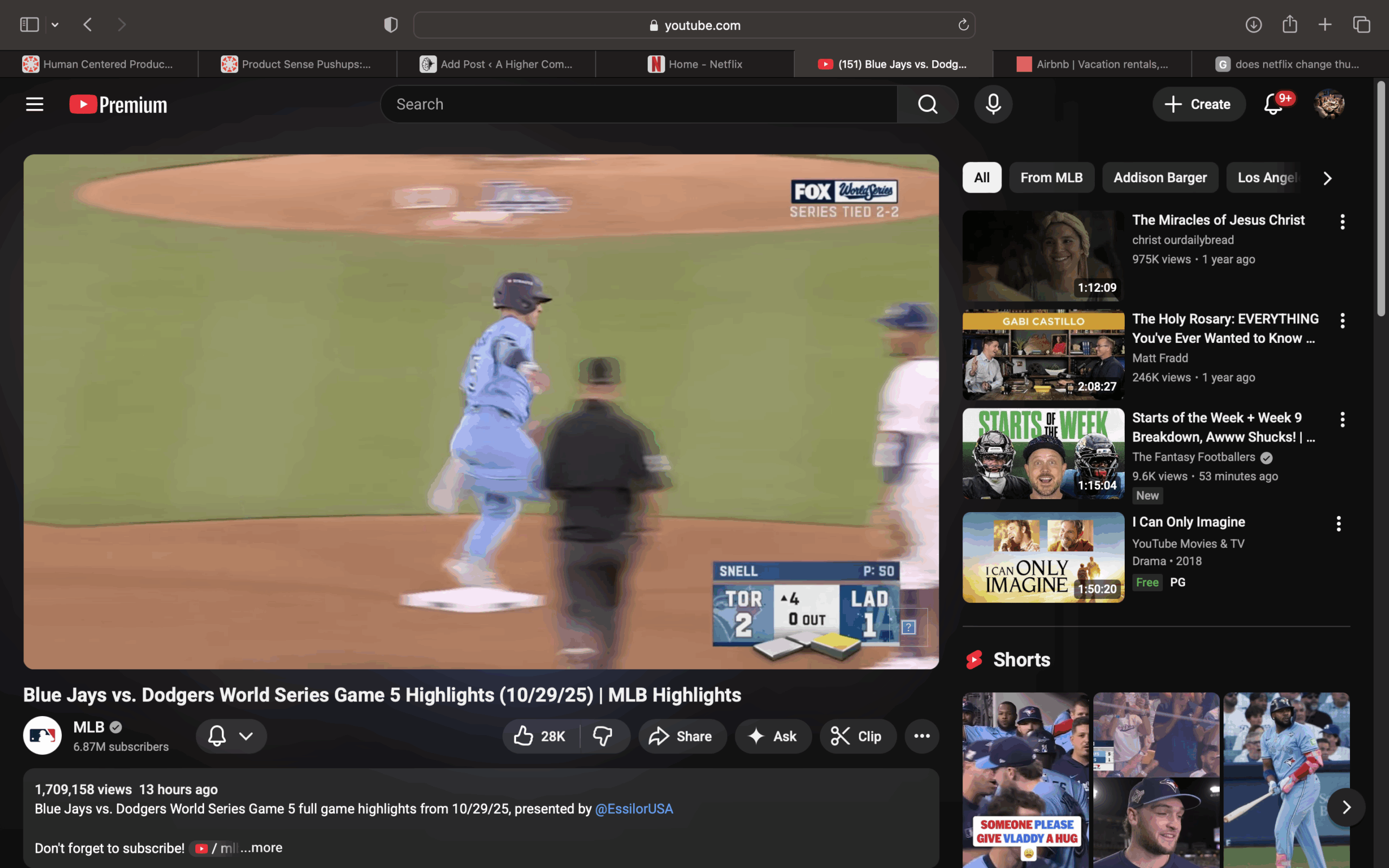Click the Ask sparkle button

[x=773, y=736]
